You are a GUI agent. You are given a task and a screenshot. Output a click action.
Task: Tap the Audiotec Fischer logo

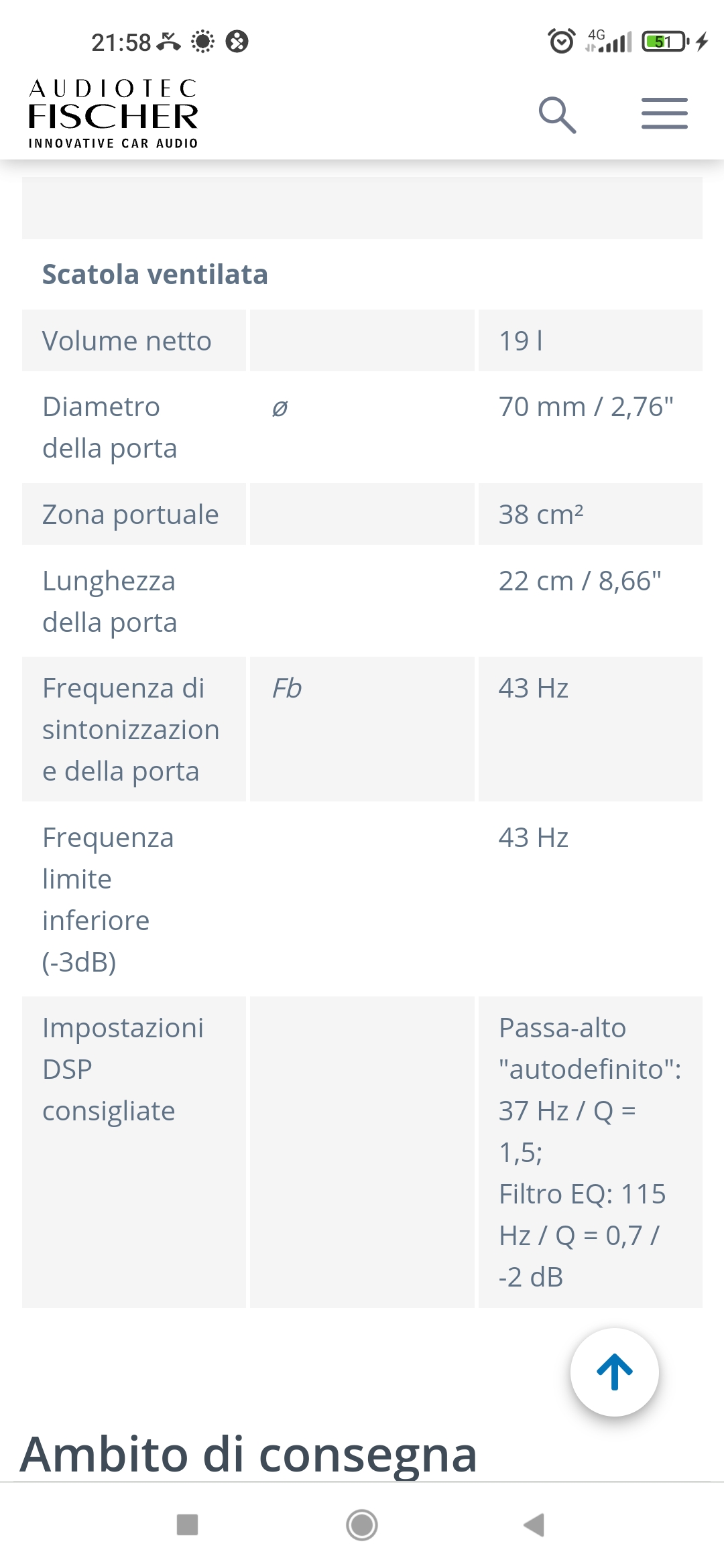tap(113, 113)
